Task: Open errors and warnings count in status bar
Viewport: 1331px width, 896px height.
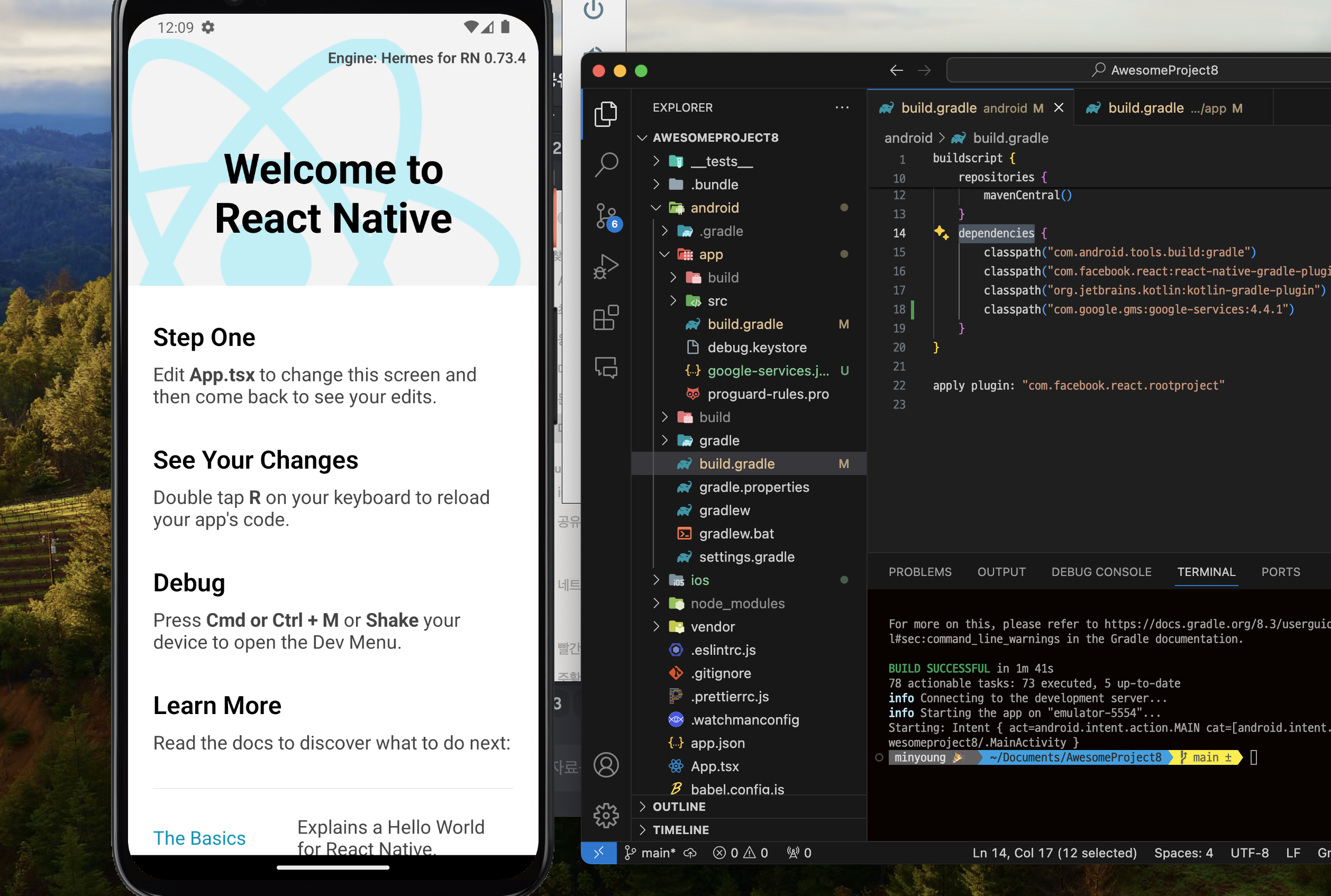Action: (741, 853)
